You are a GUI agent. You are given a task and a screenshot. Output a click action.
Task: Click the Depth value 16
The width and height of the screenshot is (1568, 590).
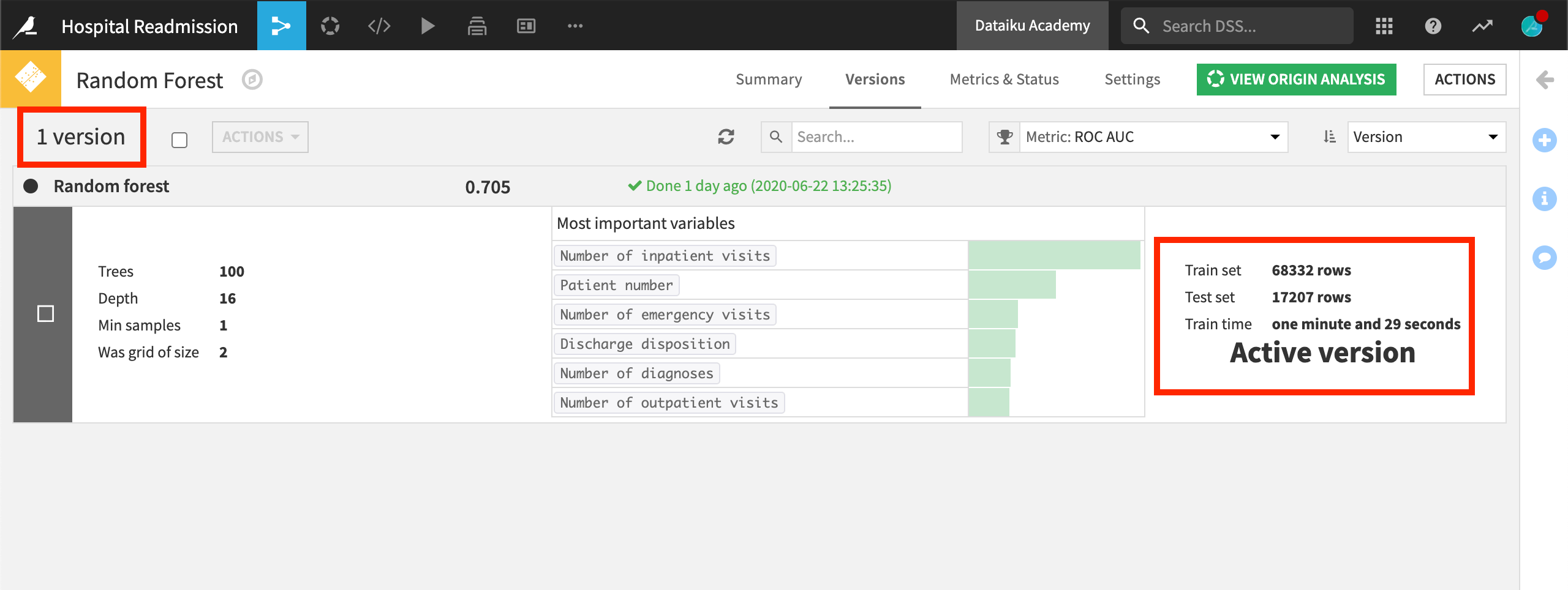pos(227,299)
